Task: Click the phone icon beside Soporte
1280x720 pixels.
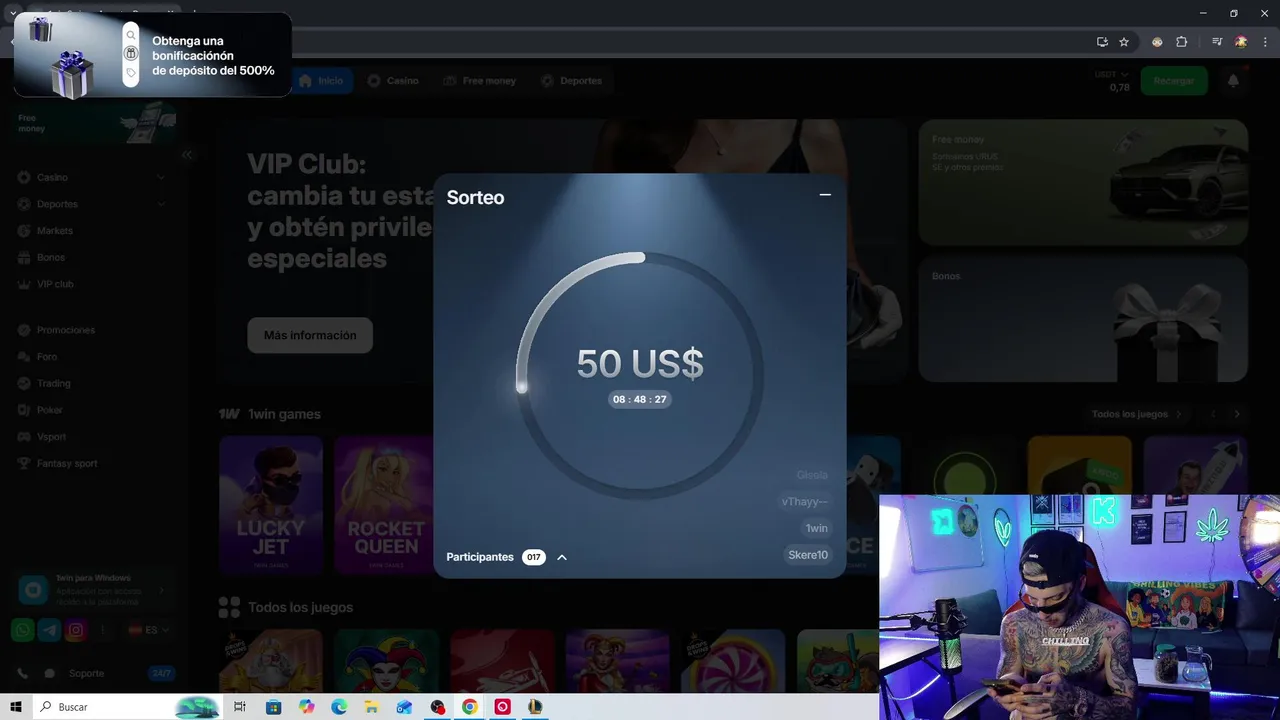Action: point(22,673)
